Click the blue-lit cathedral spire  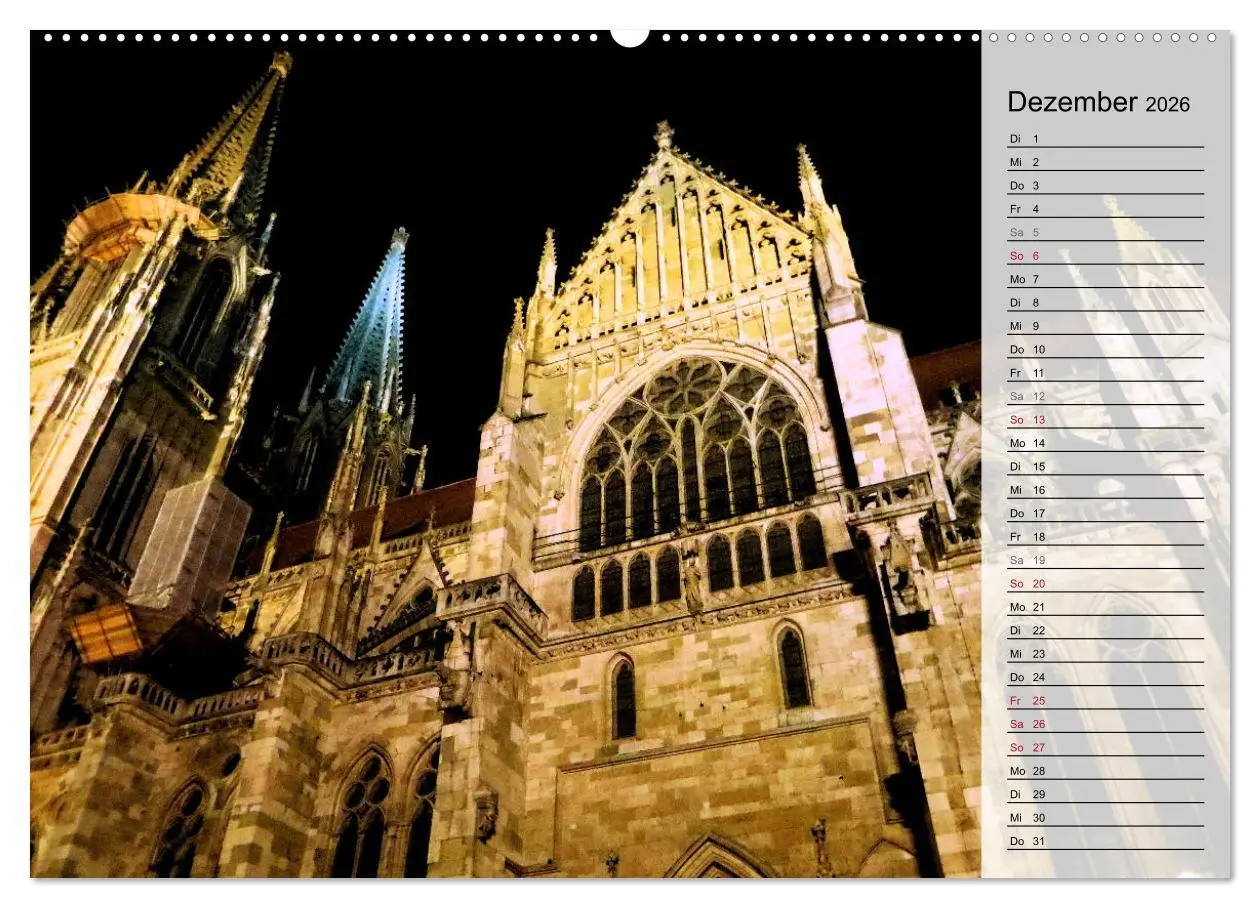click(385, 300)
